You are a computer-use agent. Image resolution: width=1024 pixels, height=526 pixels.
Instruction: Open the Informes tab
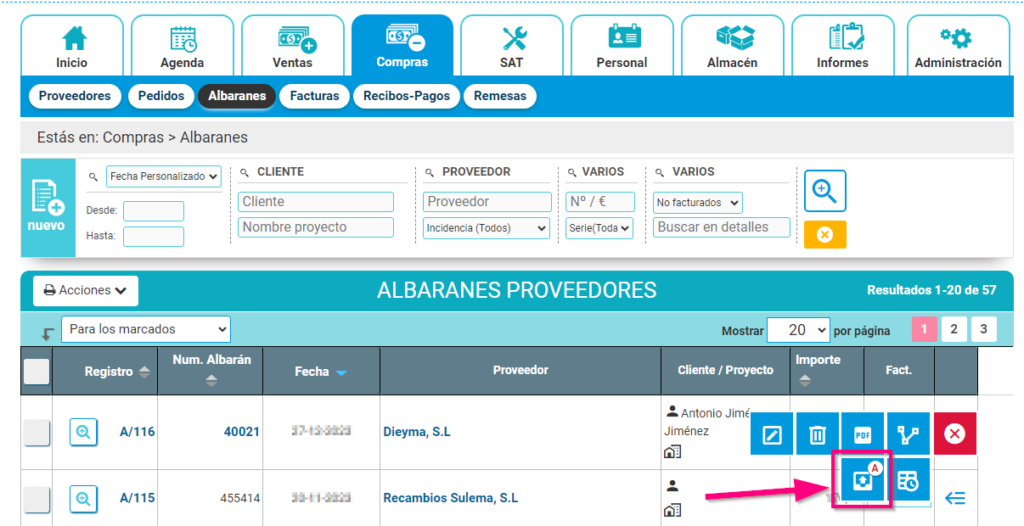[842, 46]
